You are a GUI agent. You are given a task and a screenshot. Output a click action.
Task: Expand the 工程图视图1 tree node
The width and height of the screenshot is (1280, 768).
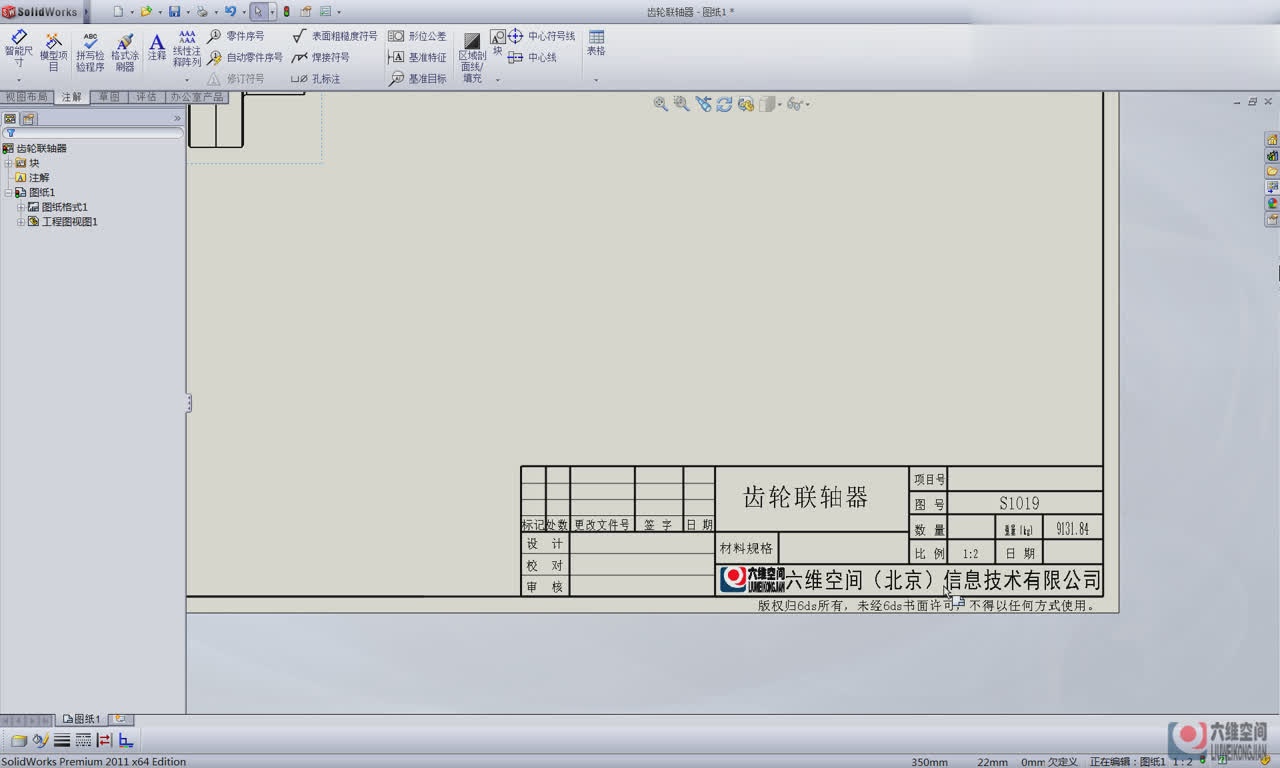click(x=20, y=222)
